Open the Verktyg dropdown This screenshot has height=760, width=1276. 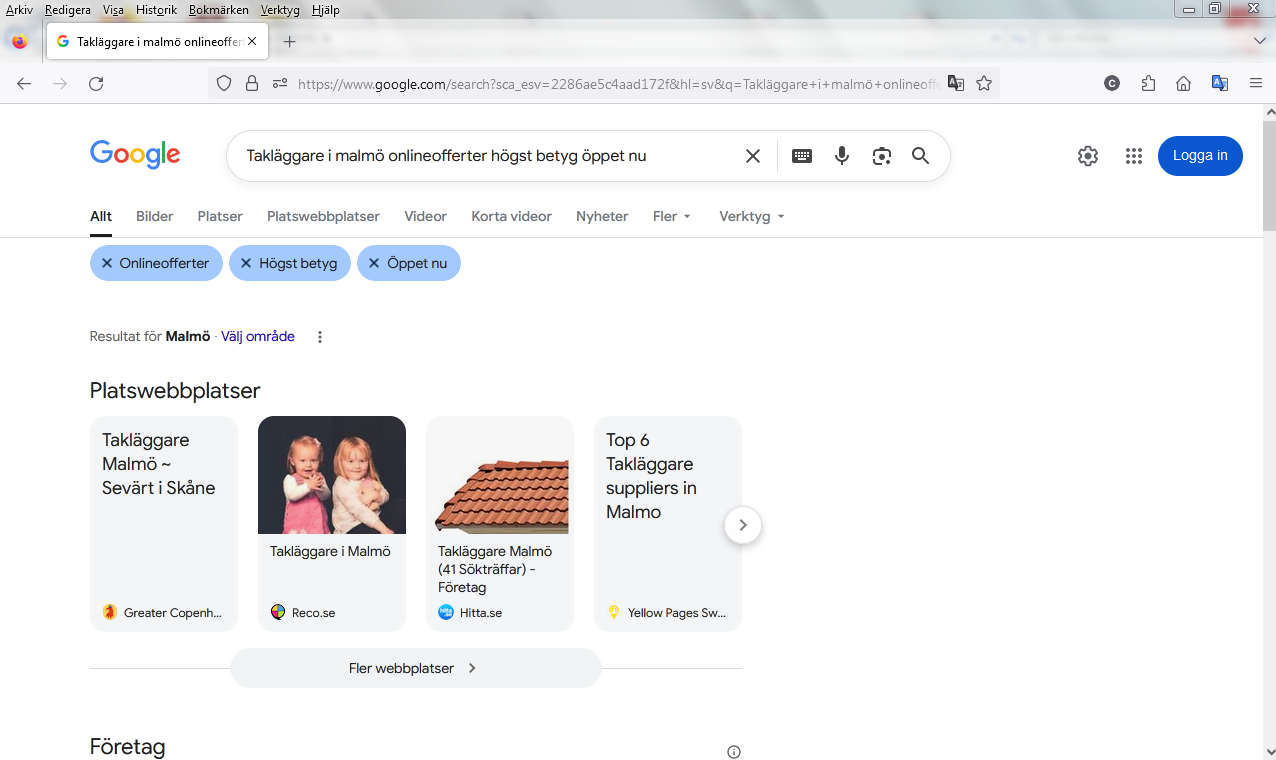pyautogui.click(x=751, y=216)
